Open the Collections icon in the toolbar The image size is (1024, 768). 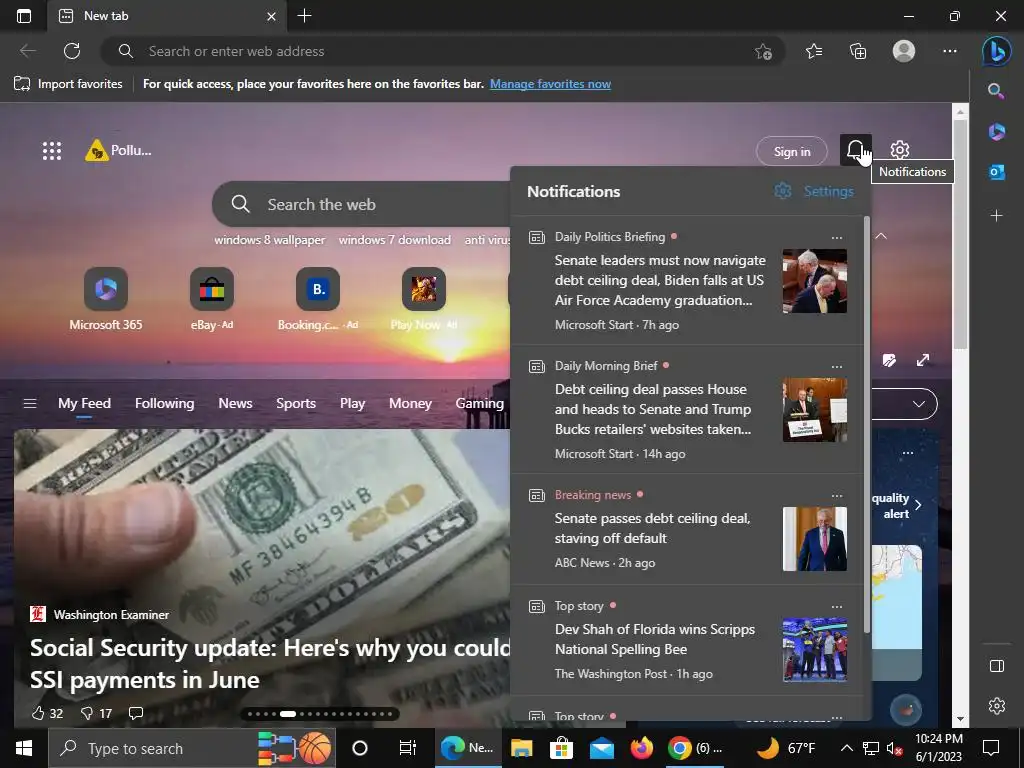click(857, 51)
